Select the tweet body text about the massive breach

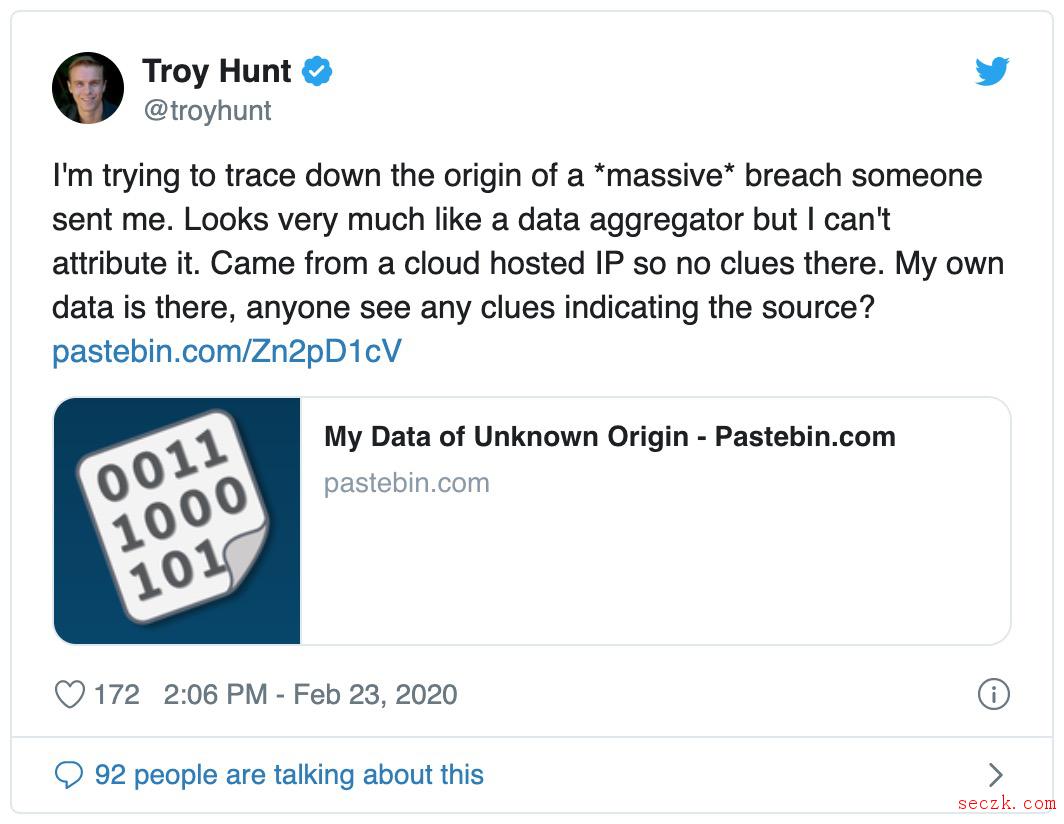[x=528, y=241]
